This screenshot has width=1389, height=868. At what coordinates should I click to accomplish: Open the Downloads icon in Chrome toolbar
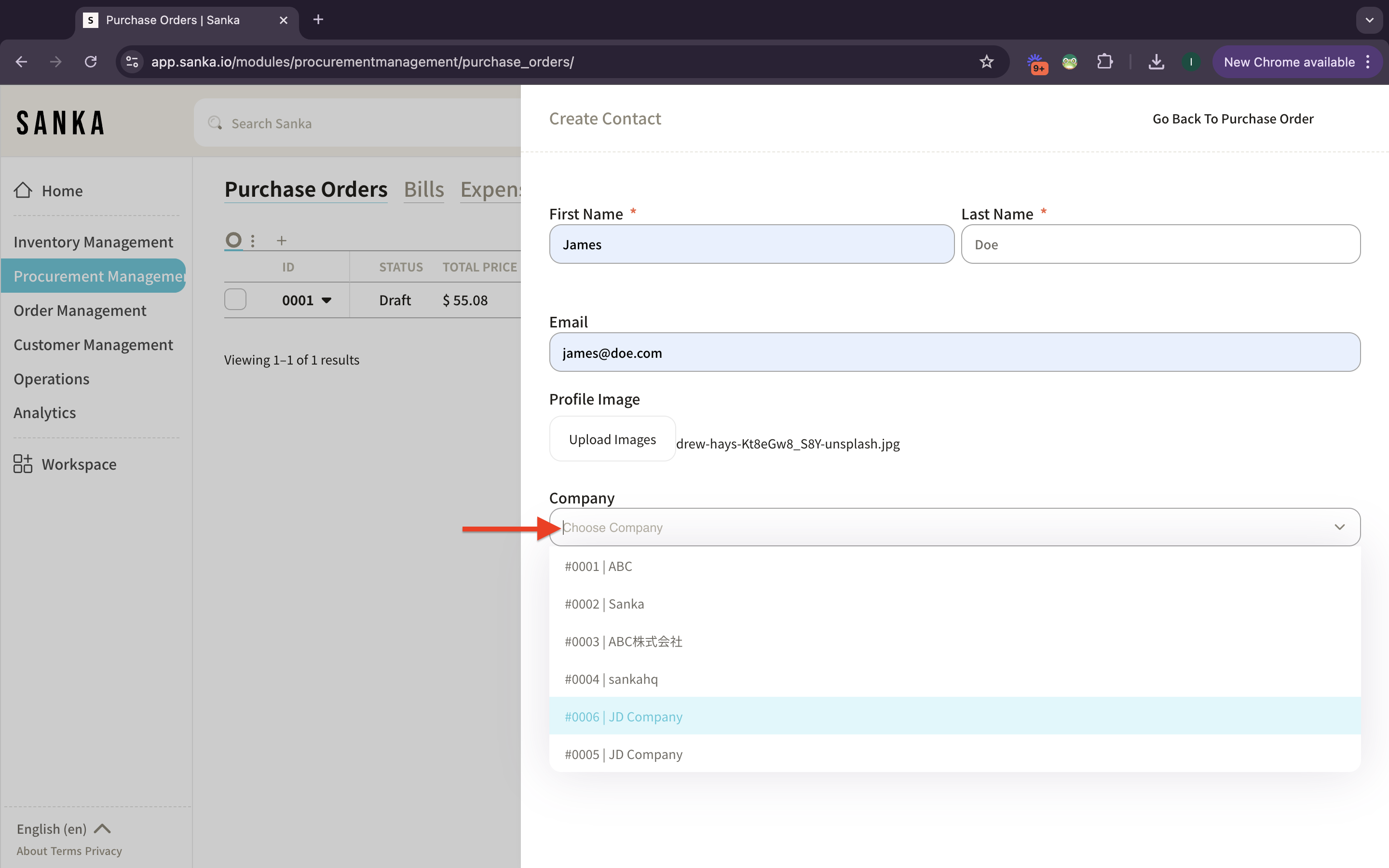[1156, 62]
